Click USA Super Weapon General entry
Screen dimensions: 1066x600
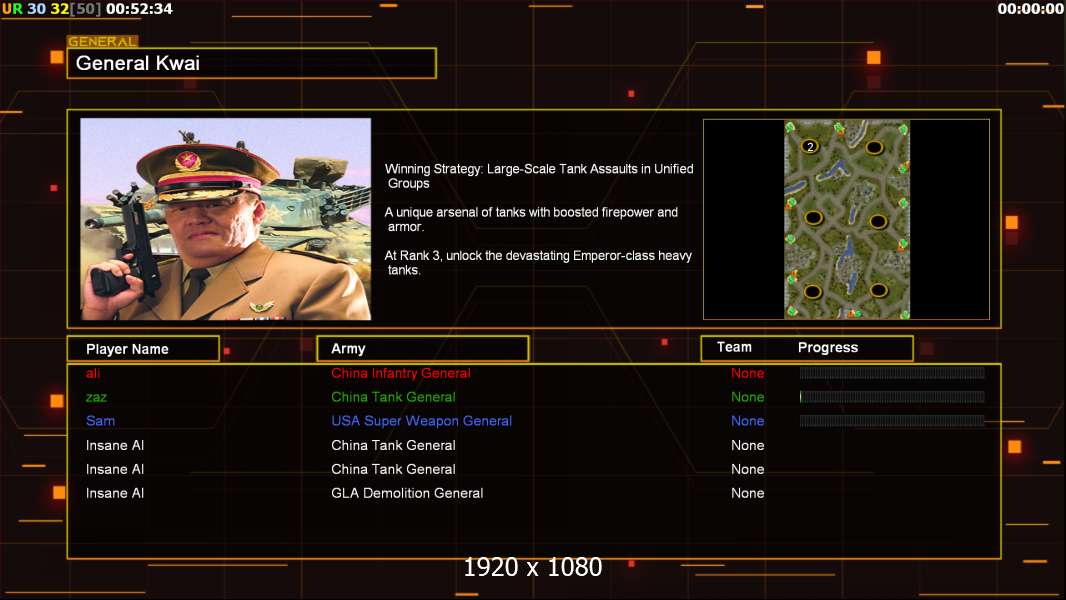coord(422,421)
